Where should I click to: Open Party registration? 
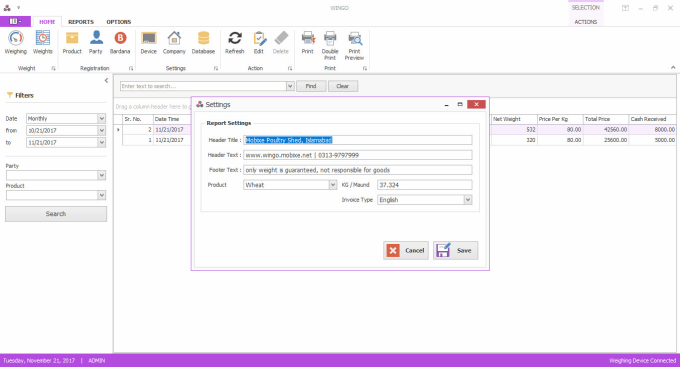pyautogui.click(x=96, y=43)
